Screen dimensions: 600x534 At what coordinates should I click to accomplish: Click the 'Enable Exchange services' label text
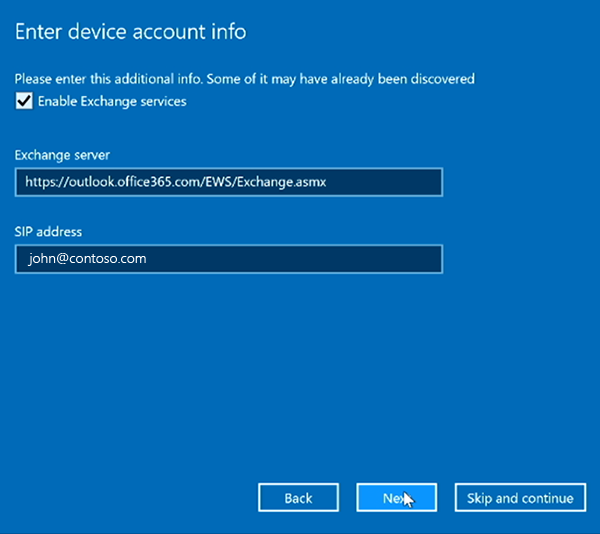point(112,101)
